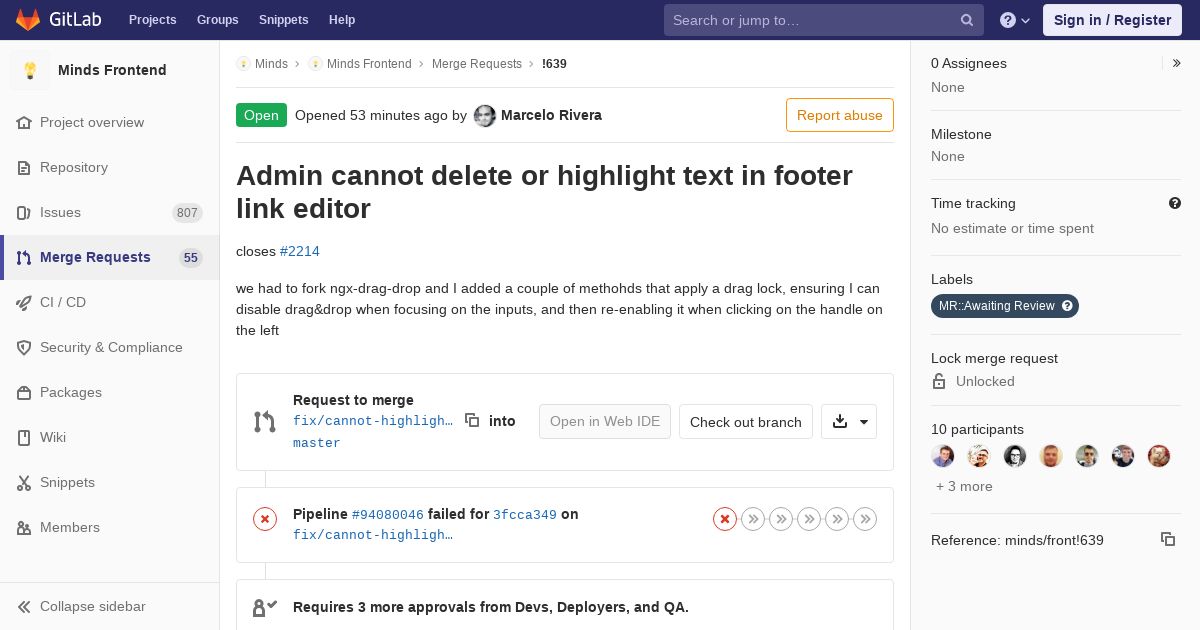Click the Minds breadcrumb link
Viewport: 1200px width, 630px height.
[271, 64]
